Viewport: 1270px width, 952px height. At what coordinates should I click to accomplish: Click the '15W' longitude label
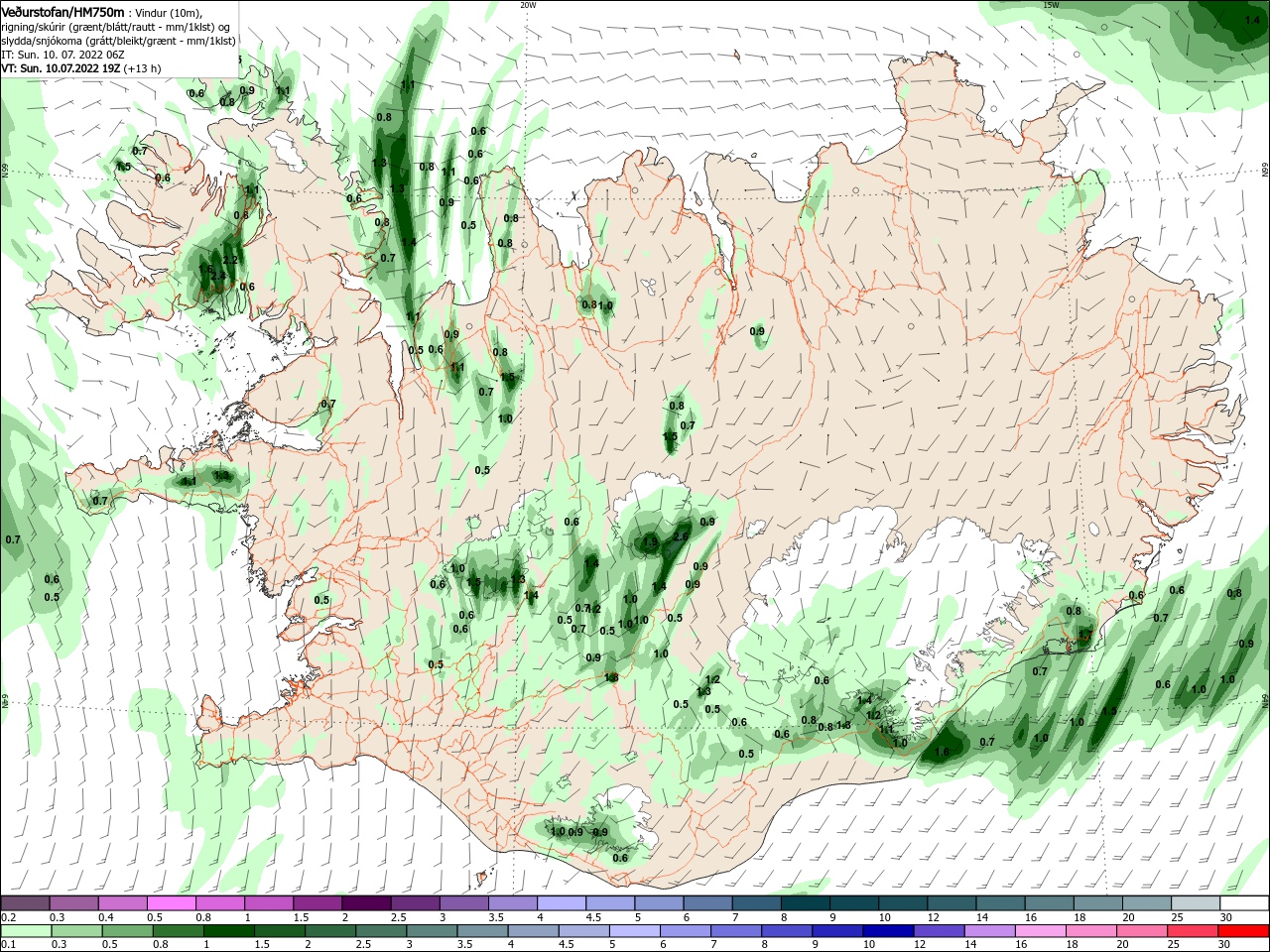[x=1051, y=5]
